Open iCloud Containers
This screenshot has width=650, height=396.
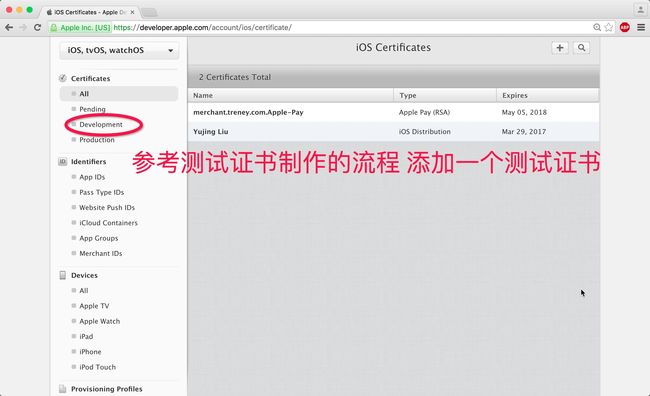[108, 223]
